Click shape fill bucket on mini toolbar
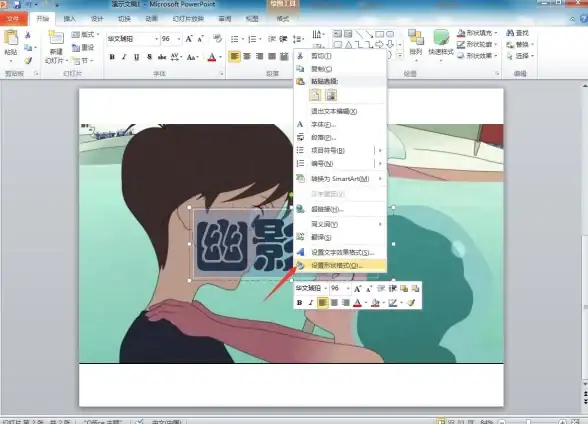 click(375, 303)
